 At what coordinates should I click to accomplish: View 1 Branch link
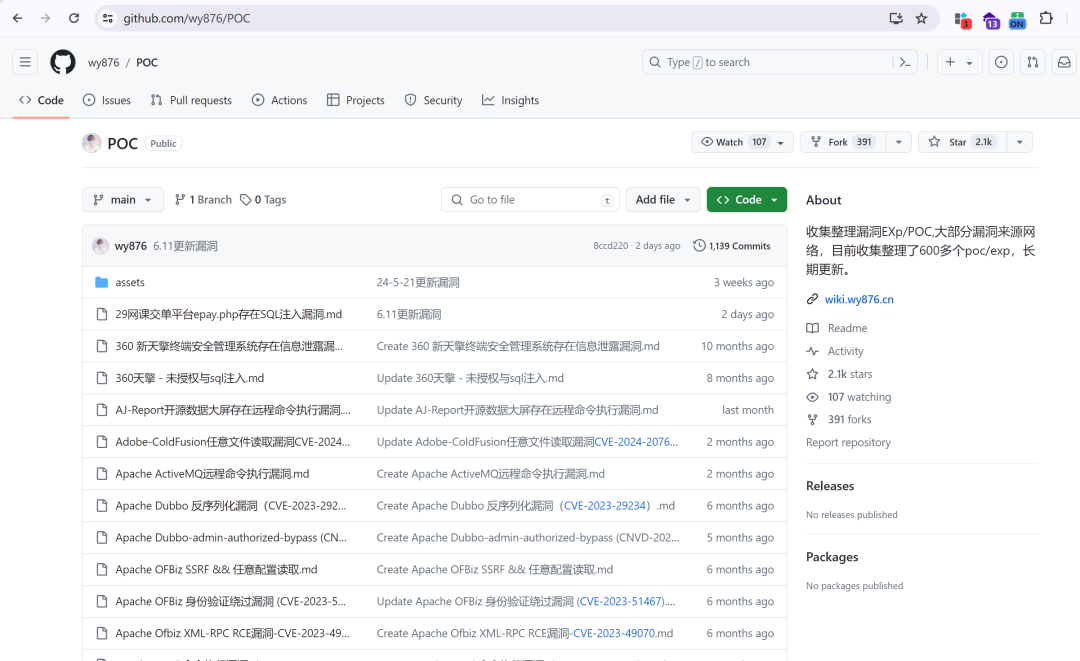[x=203, y=200]
